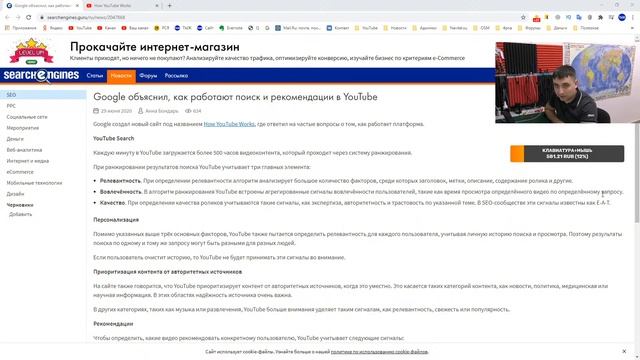The width and height of the screenshot is (640, 360).
Task: Close the Google объяснил article tab
Action: (x=77, y=6)
